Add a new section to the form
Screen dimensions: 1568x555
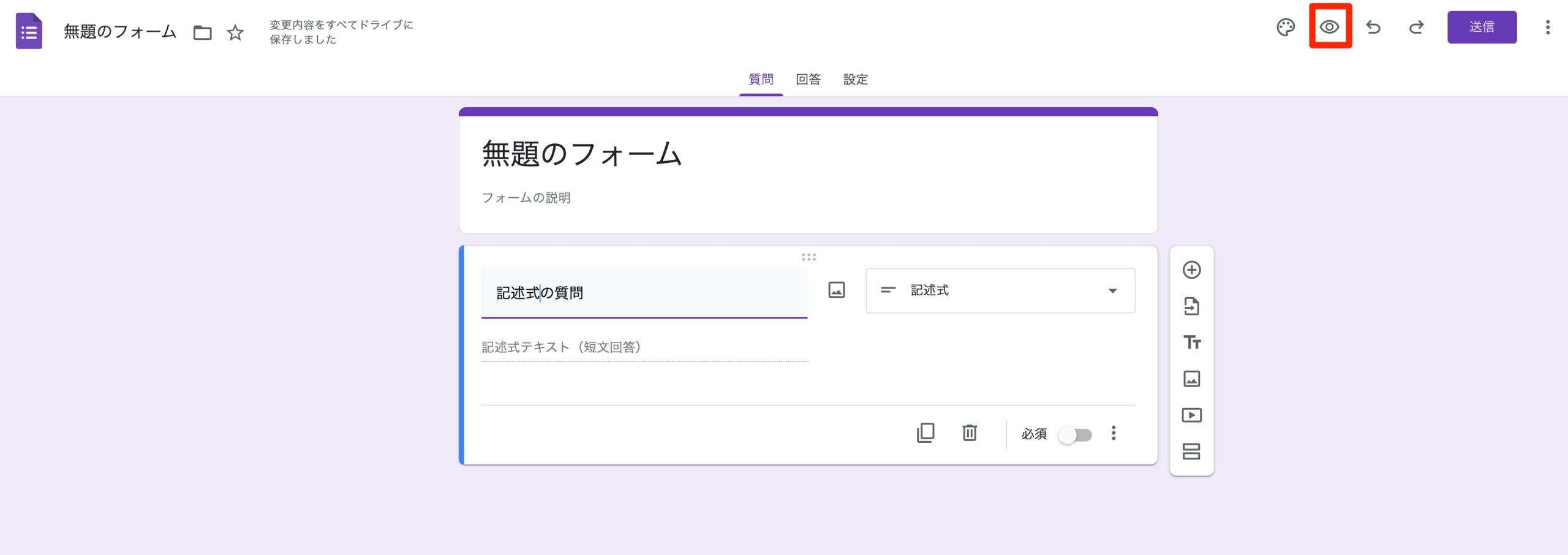click(1192, 451)
